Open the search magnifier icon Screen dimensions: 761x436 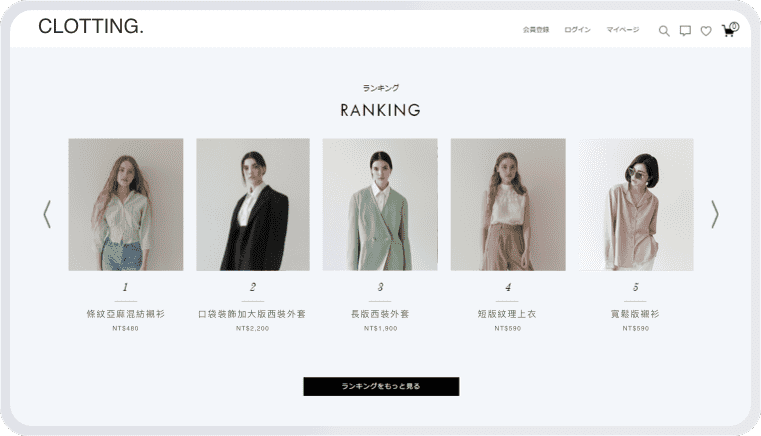click(664, 31)
